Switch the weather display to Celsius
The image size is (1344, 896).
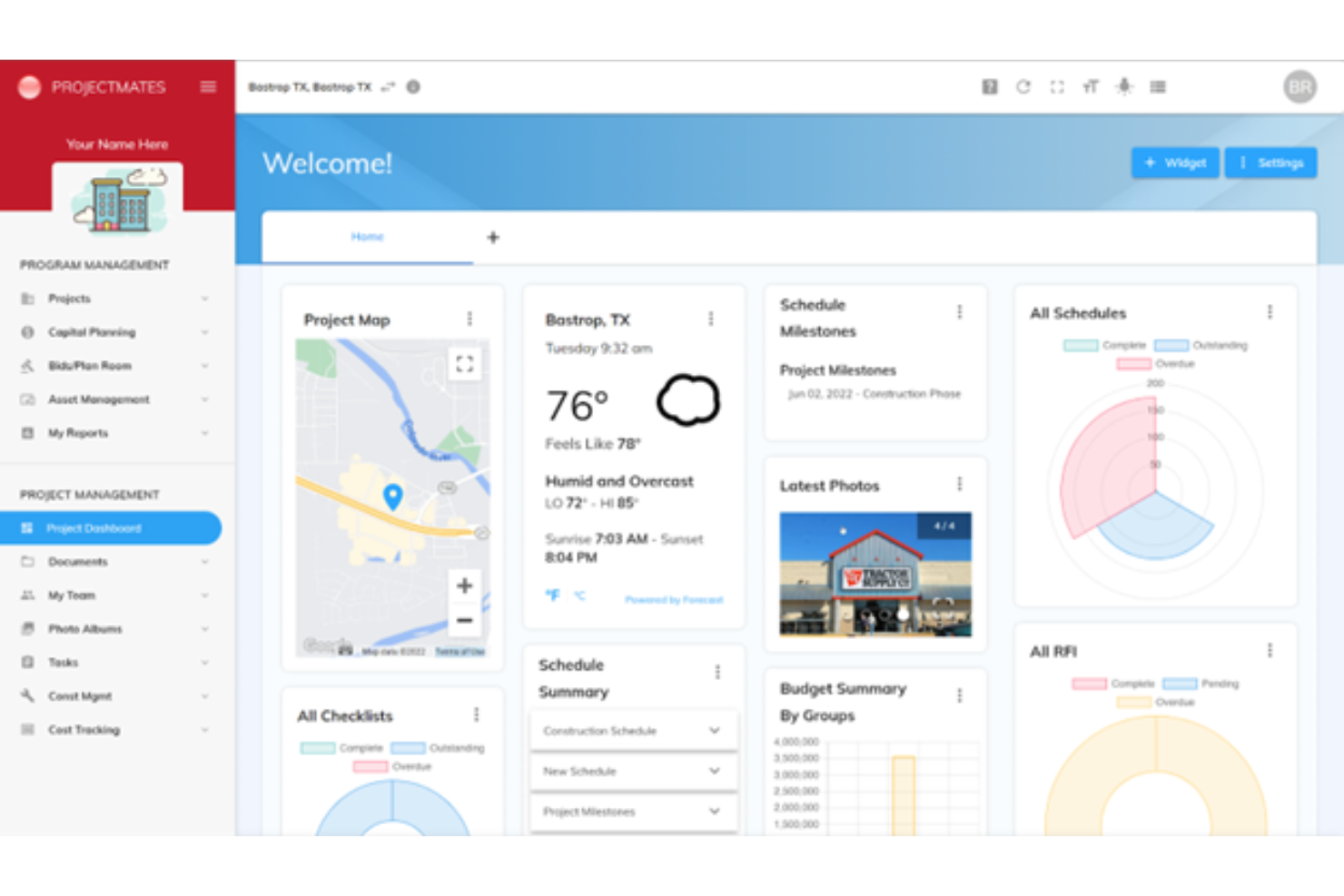pos(579,596)
